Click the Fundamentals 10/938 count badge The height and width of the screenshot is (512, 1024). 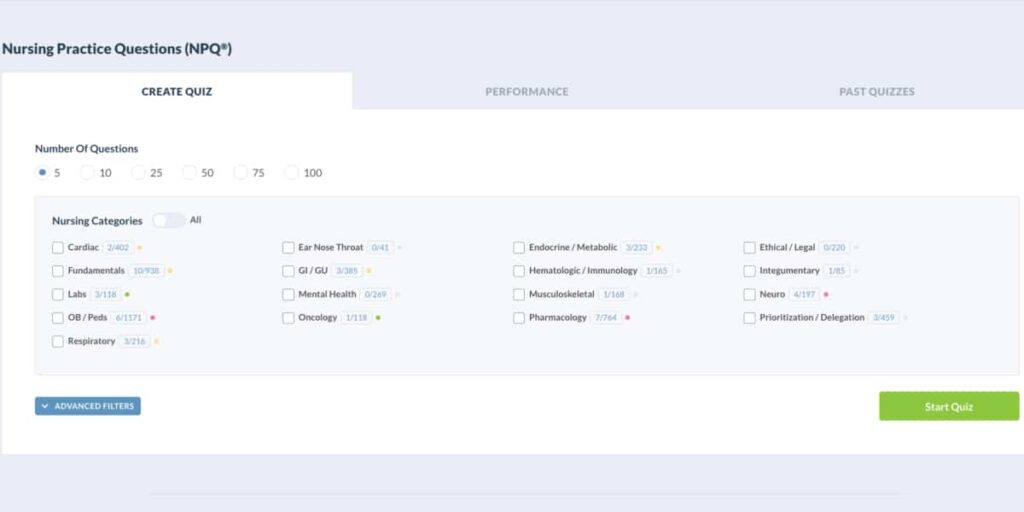(147, 271)
